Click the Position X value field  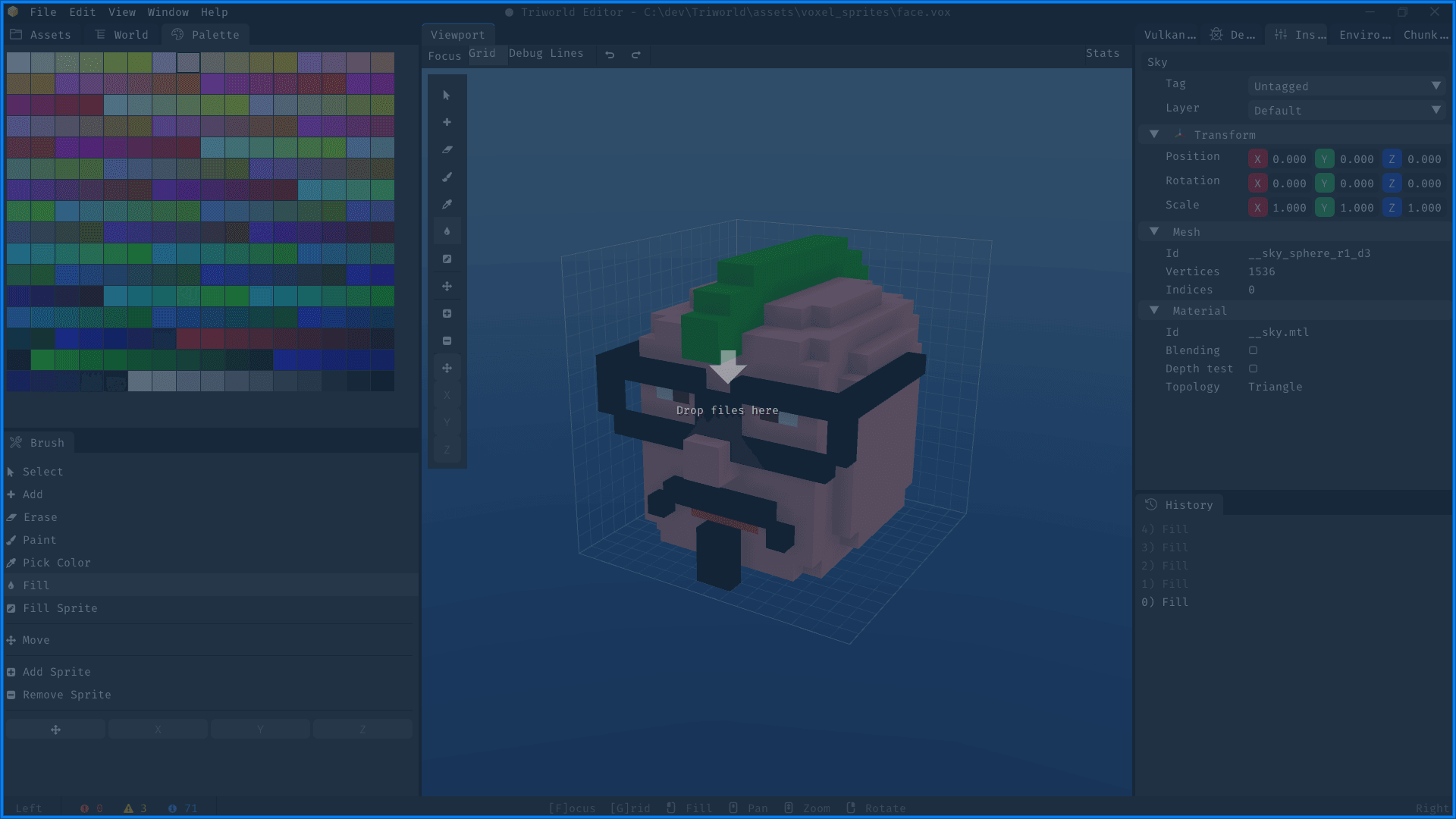1288,159
